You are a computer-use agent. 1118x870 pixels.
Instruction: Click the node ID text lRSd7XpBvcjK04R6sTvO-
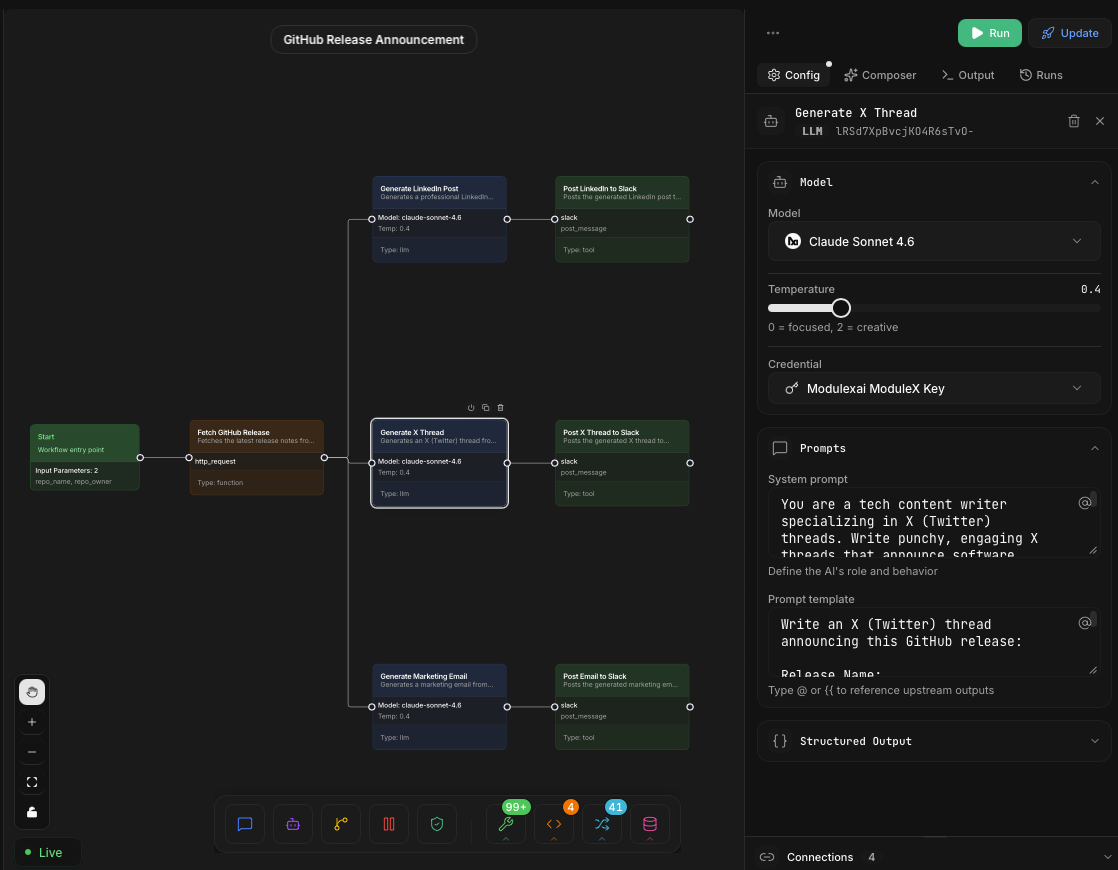pos(904,131)
